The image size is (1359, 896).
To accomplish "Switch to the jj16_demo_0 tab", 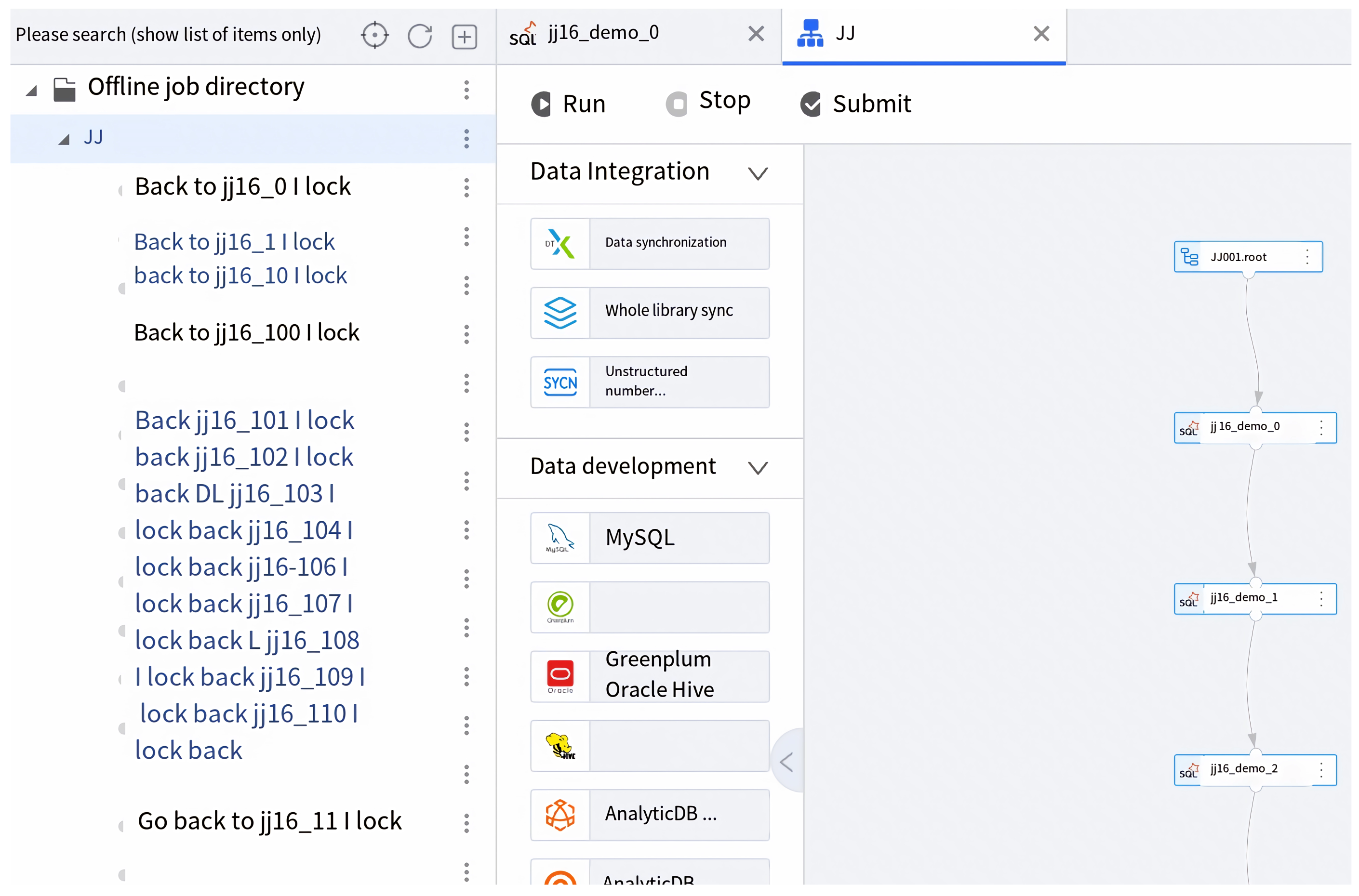I will (603, 33).
